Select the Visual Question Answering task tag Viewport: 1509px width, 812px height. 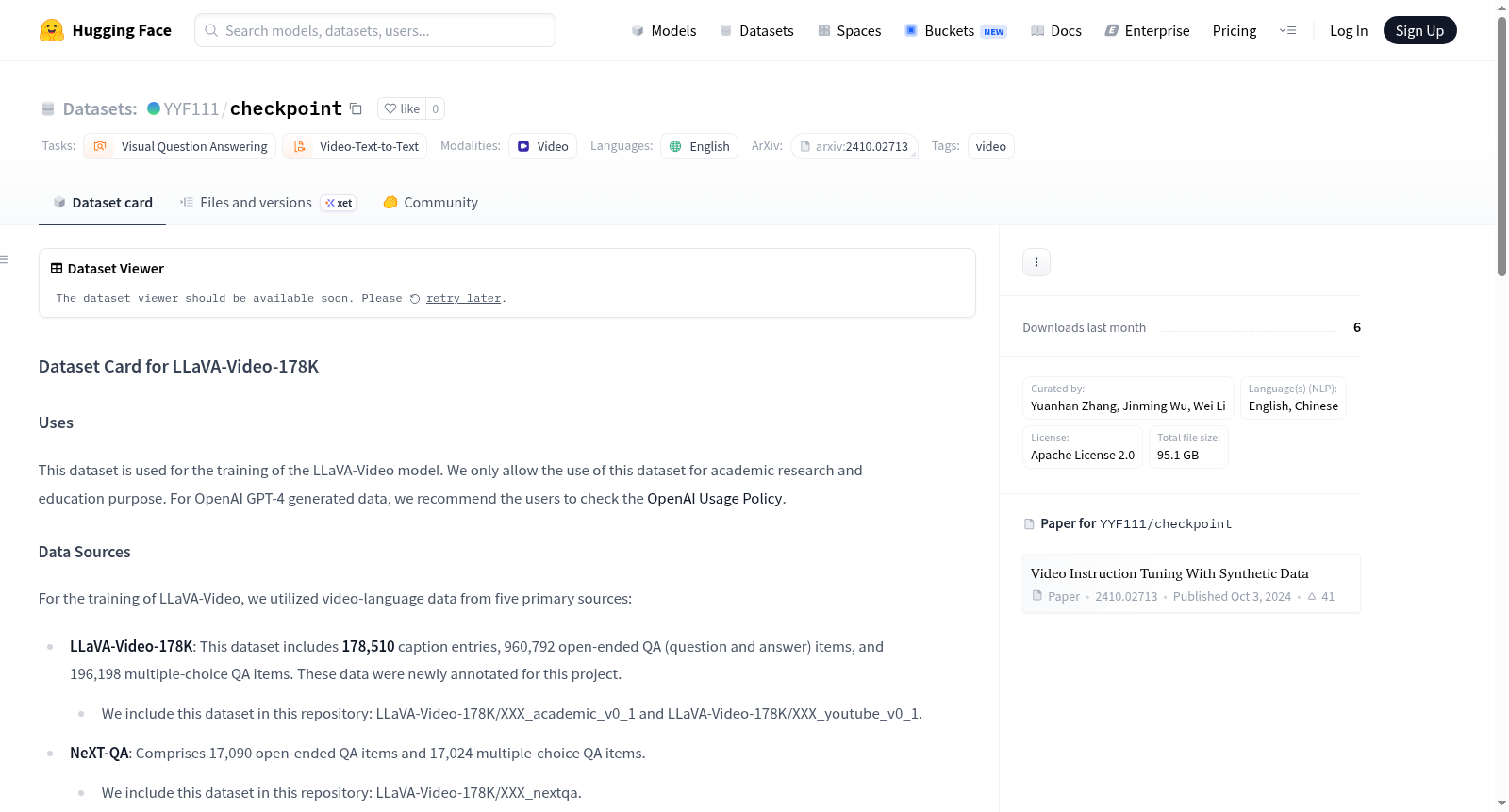pyautogui.click(x=180, y=146)
